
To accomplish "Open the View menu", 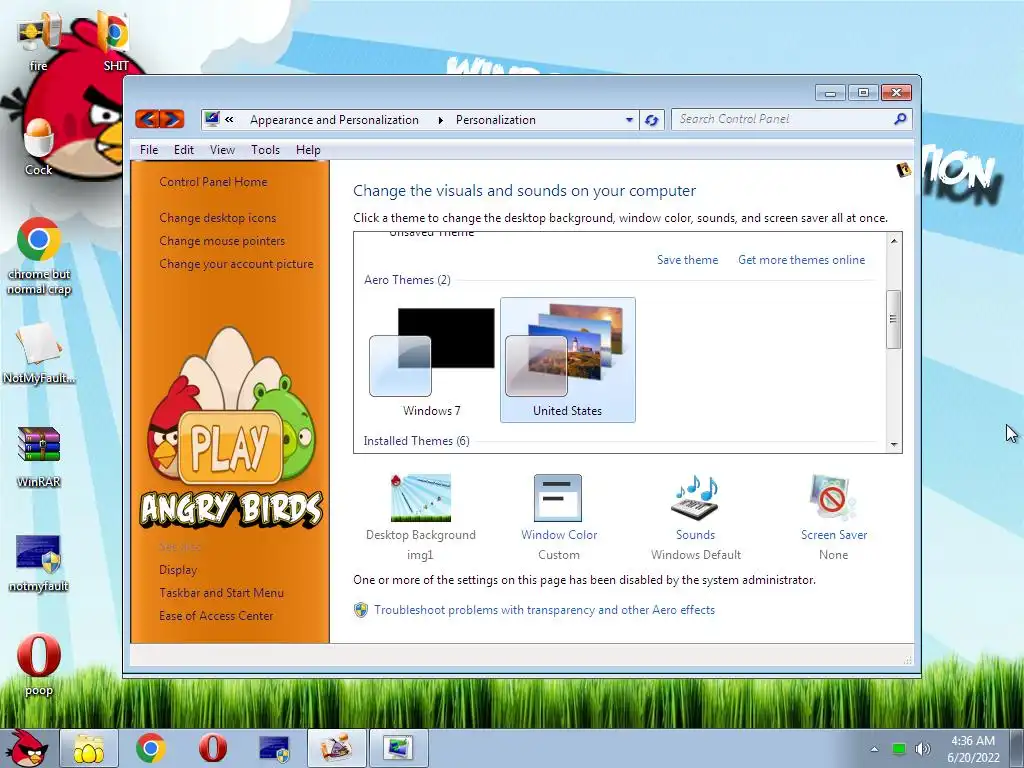I will [222, 150].
